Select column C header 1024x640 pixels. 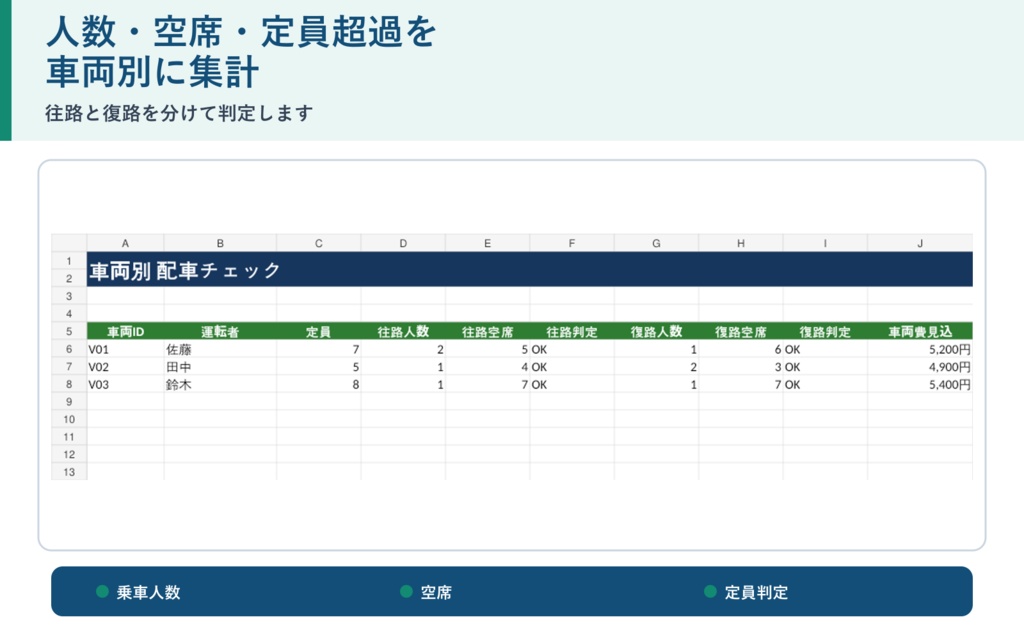[319, 243]
